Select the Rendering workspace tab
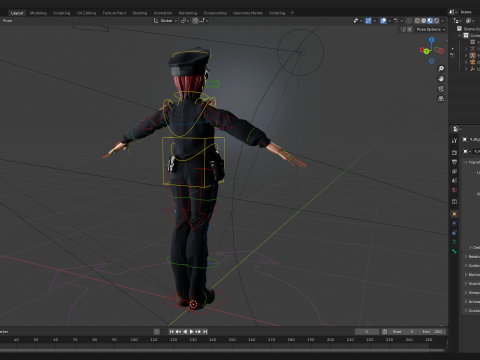Viewport: 480px width, 360px height. pos(188,13)
